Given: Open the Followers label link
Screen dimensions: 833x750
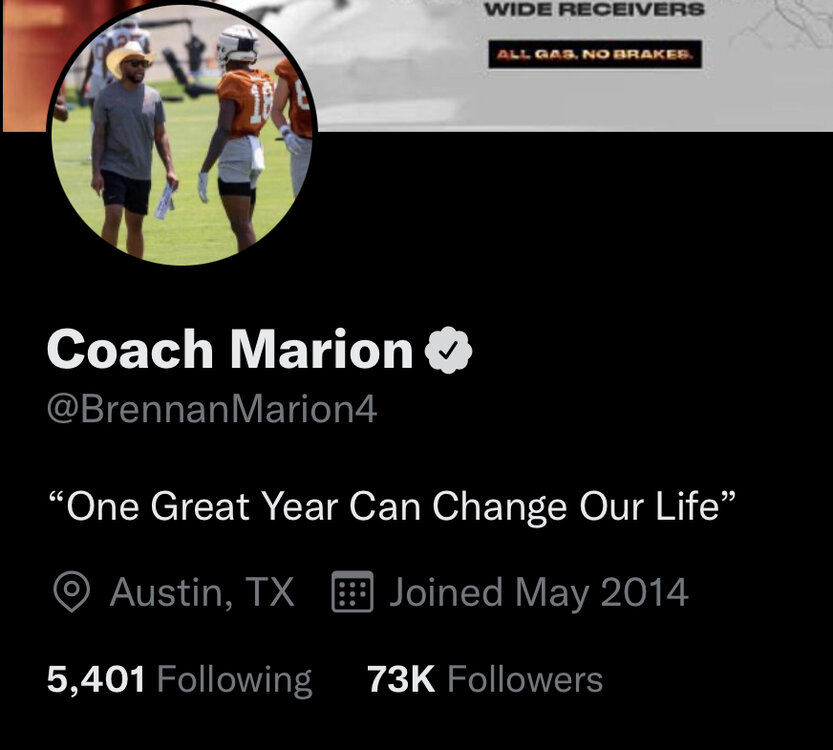Looking at the screenshot, I should [525, 679].
